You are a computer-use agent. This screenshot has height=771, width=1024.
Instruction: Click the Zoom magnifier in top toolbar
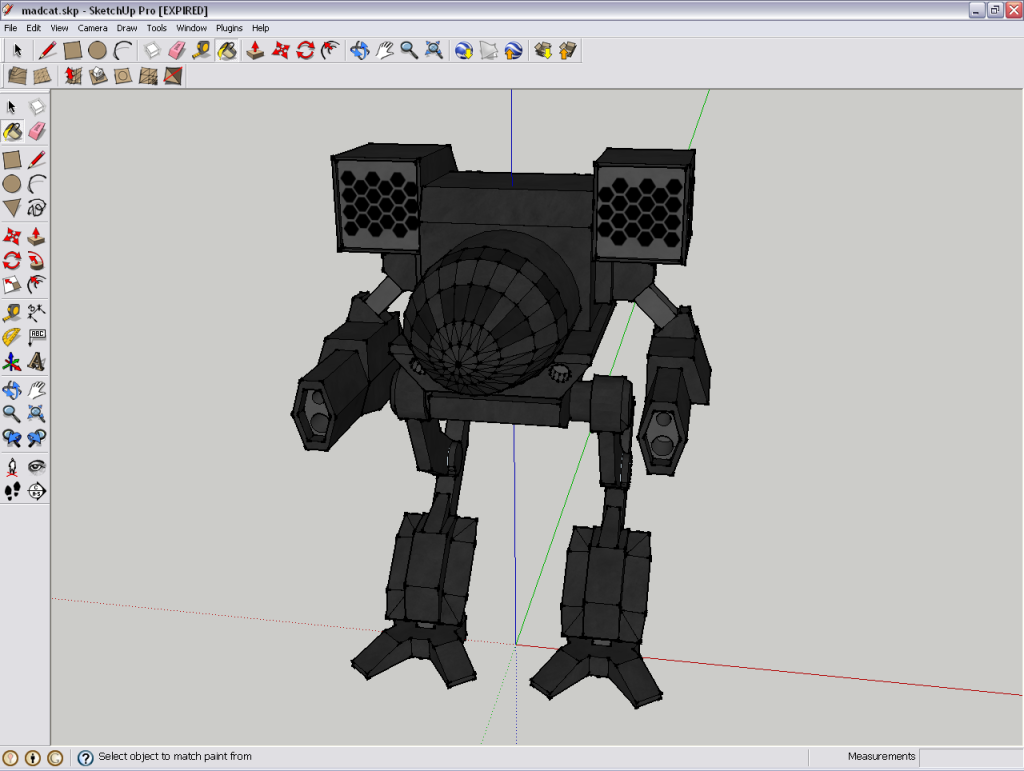409,50
